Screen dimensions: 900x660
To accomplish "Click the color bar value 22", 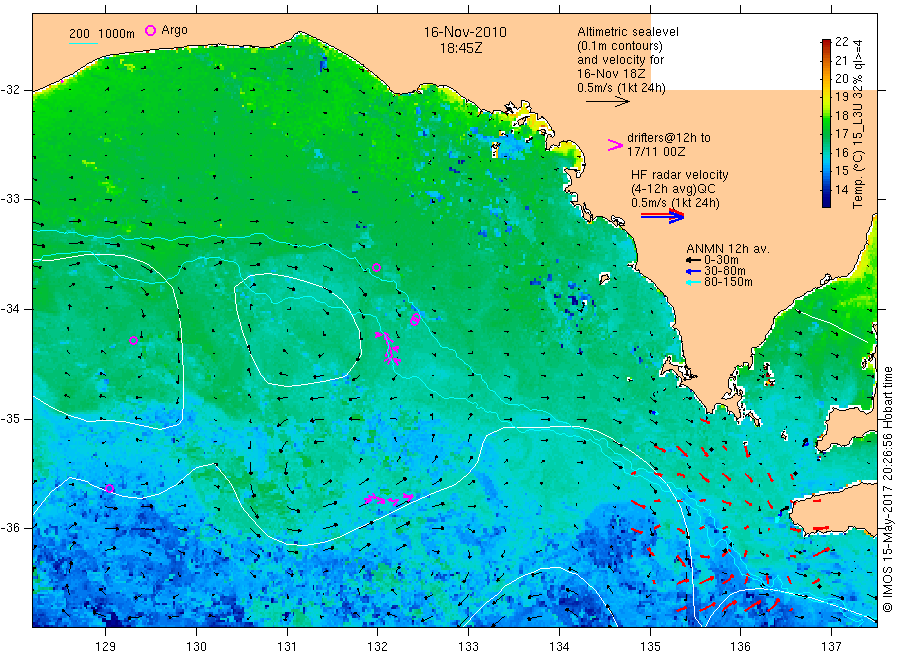I will [841, 41].
